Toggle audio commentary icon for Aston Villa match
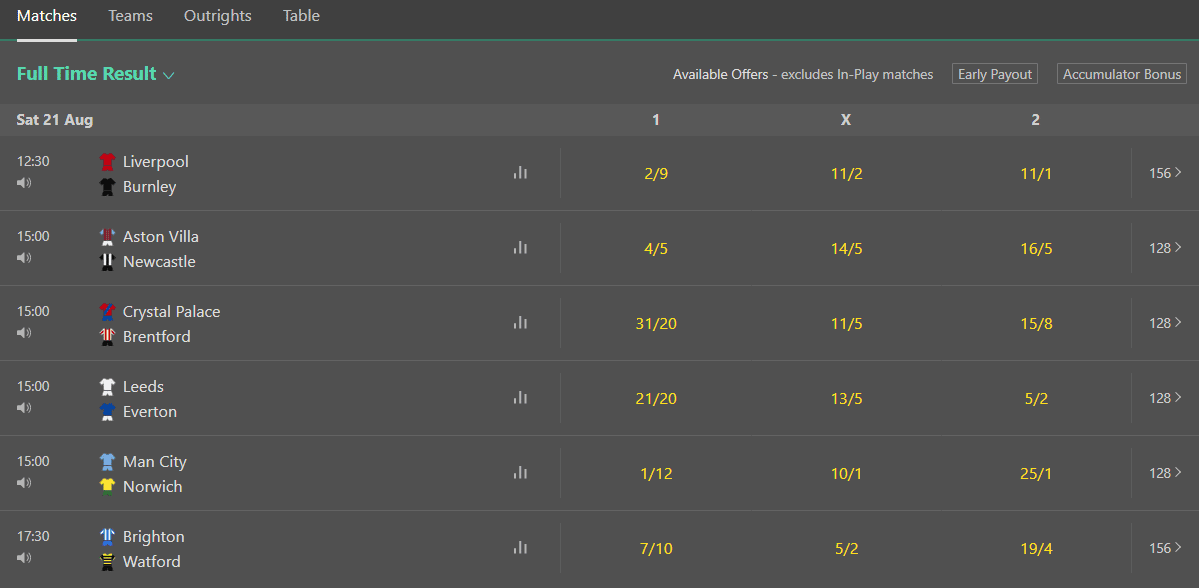 (24, 258)
